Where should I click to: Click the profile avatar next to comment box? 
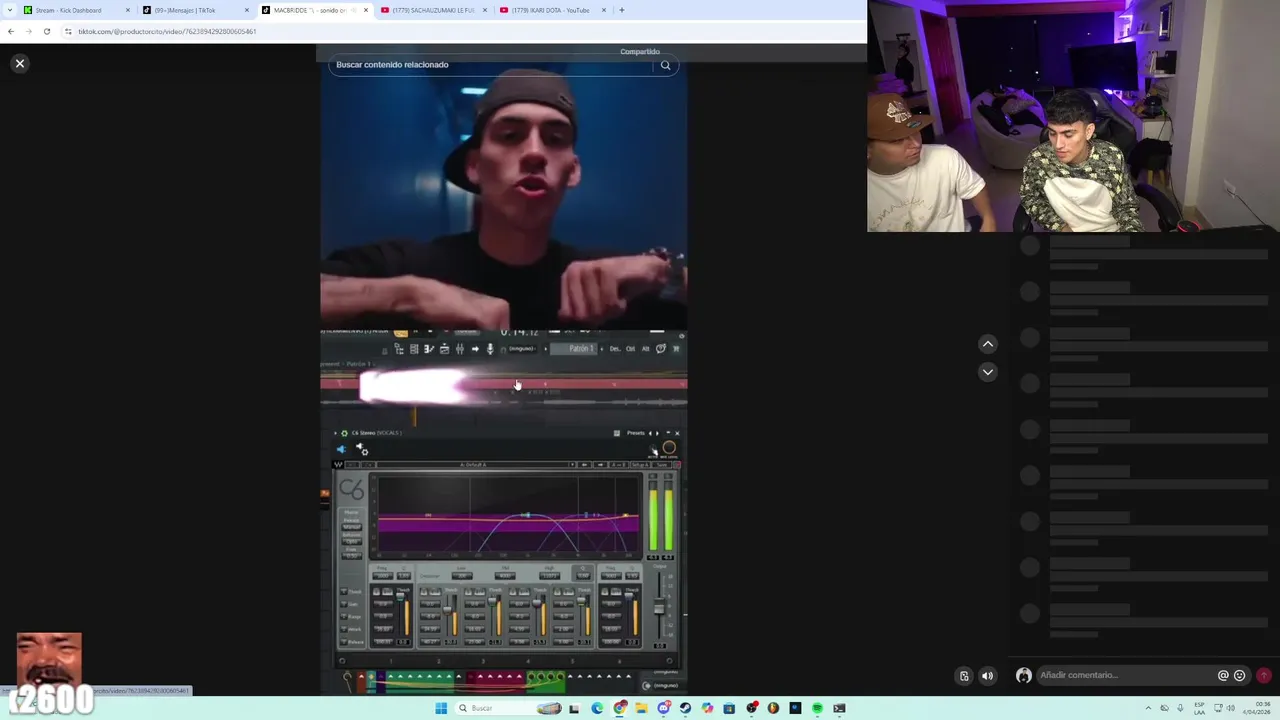coord(1023,675)
